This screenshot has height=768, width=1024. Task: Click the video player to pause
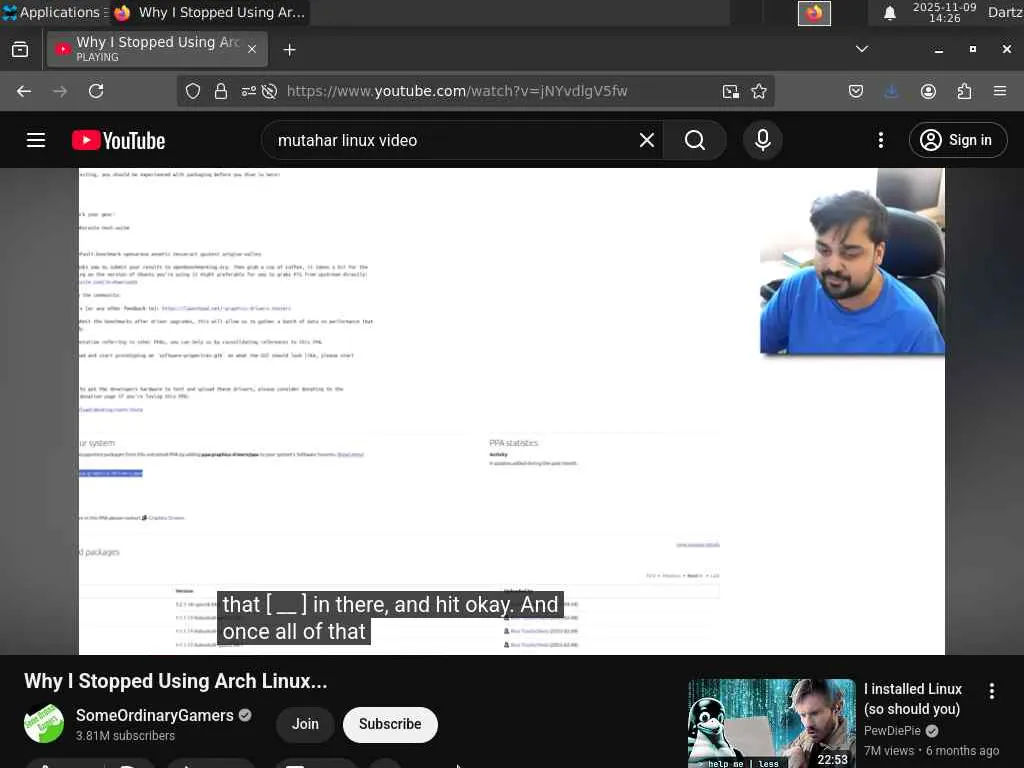(x=511, y=411)
